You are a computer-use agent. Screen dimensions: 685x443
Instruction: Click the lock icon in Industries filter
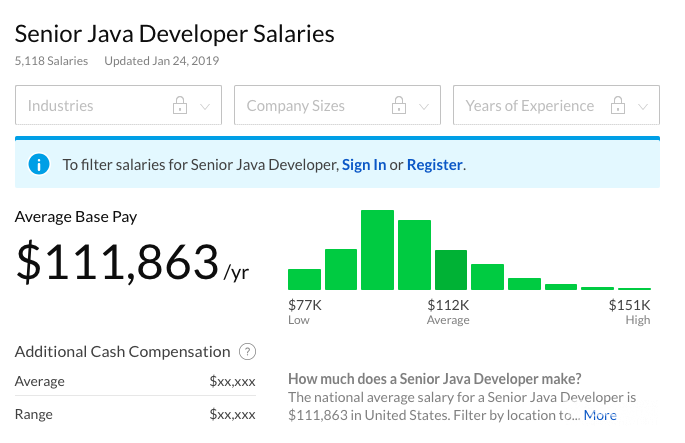tap(181, 106)
